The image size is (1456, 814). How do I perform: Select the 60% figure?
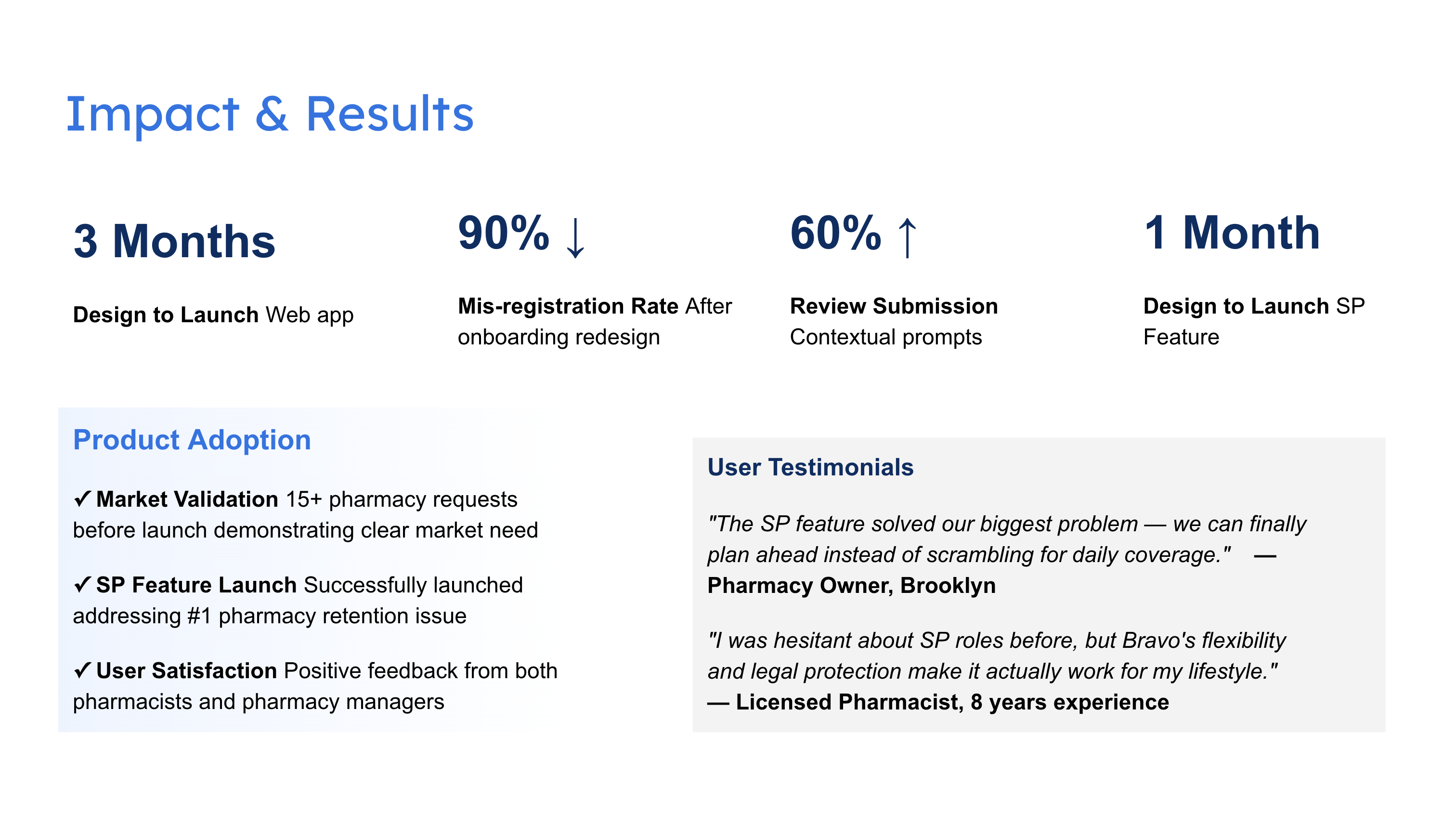835,233
